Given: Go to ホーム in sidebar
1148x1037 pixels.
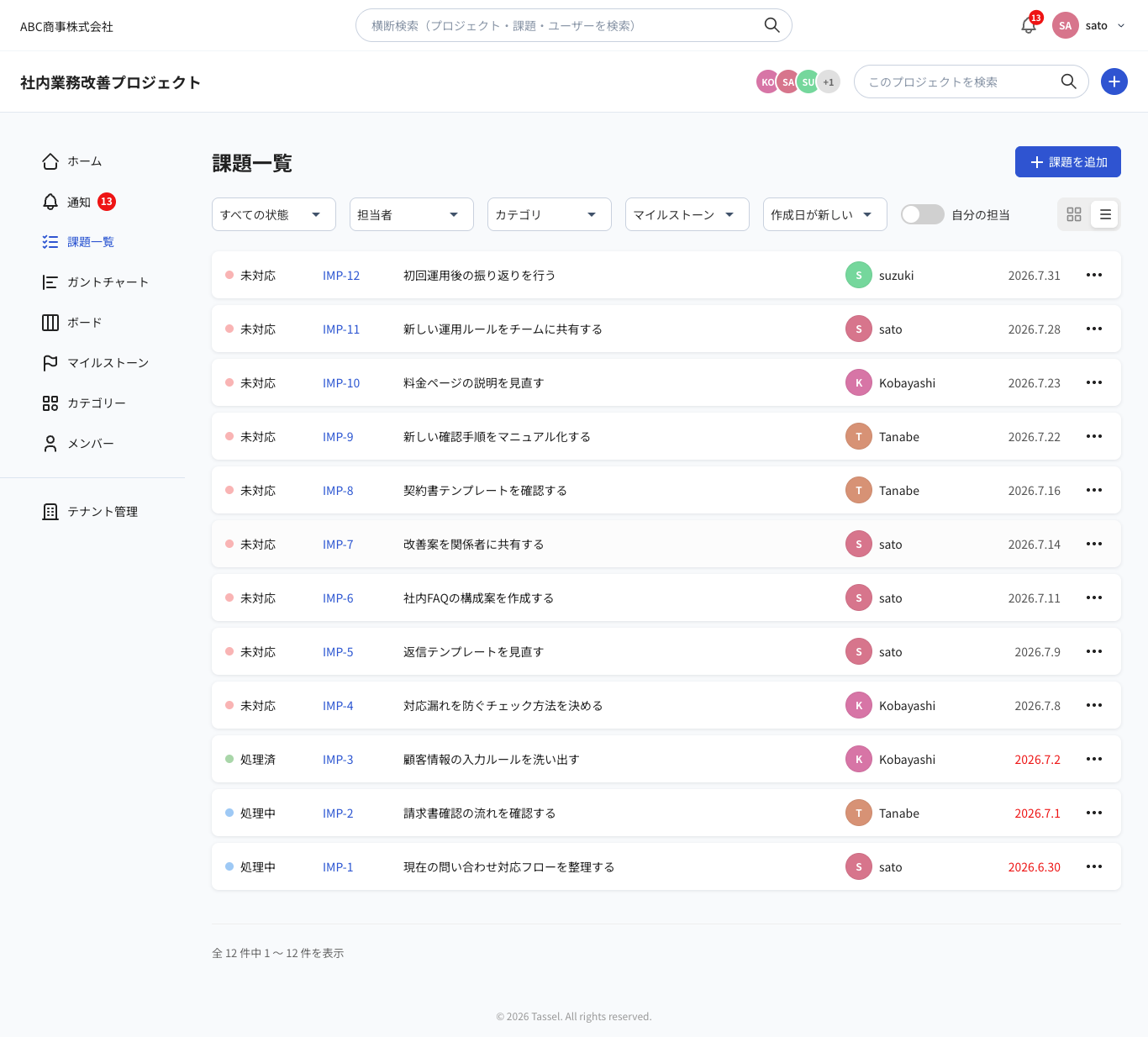Looking at the screenshot, I should point(72,161).
